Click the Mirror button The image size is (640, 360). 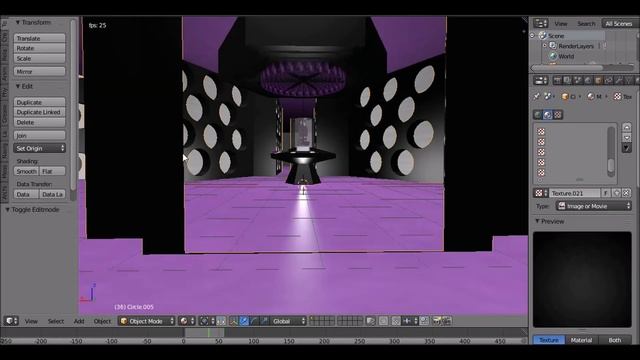40,71
